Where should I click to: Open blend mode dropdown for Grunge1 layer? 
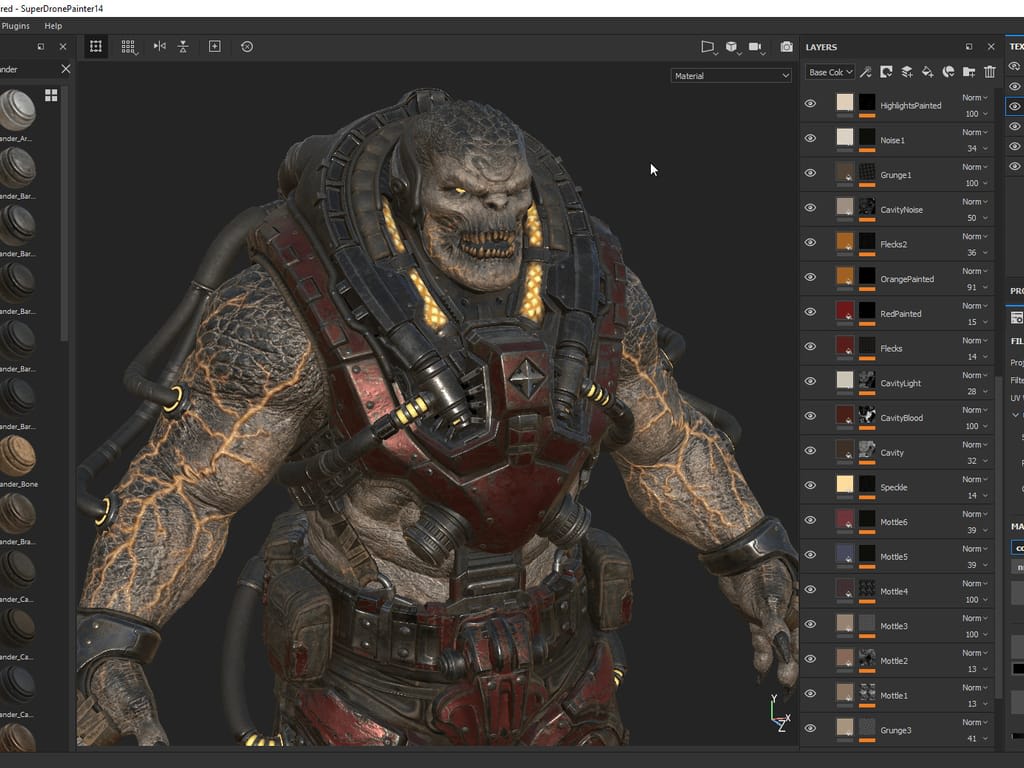pos(974,167)
